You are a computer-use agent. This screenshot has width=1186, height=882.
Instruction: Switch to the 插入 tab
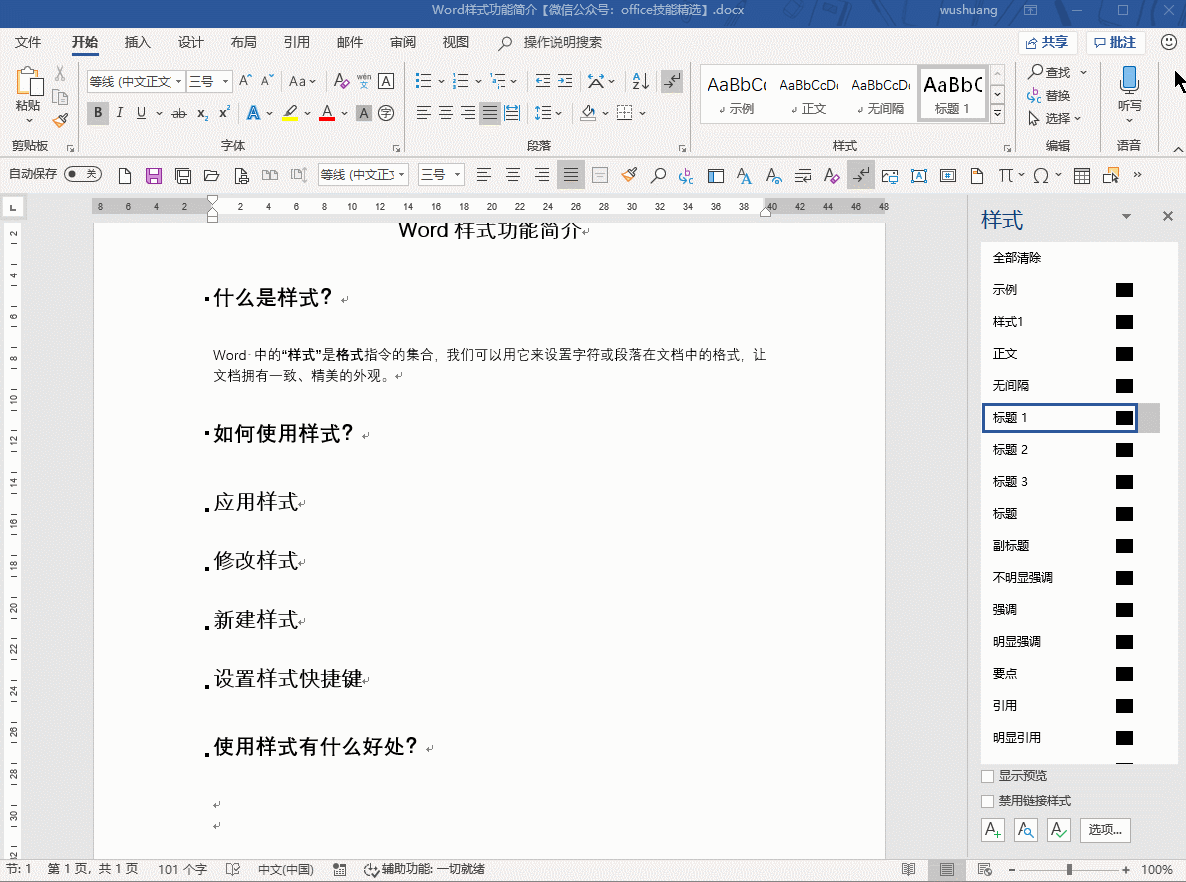(x=138, y=42)
